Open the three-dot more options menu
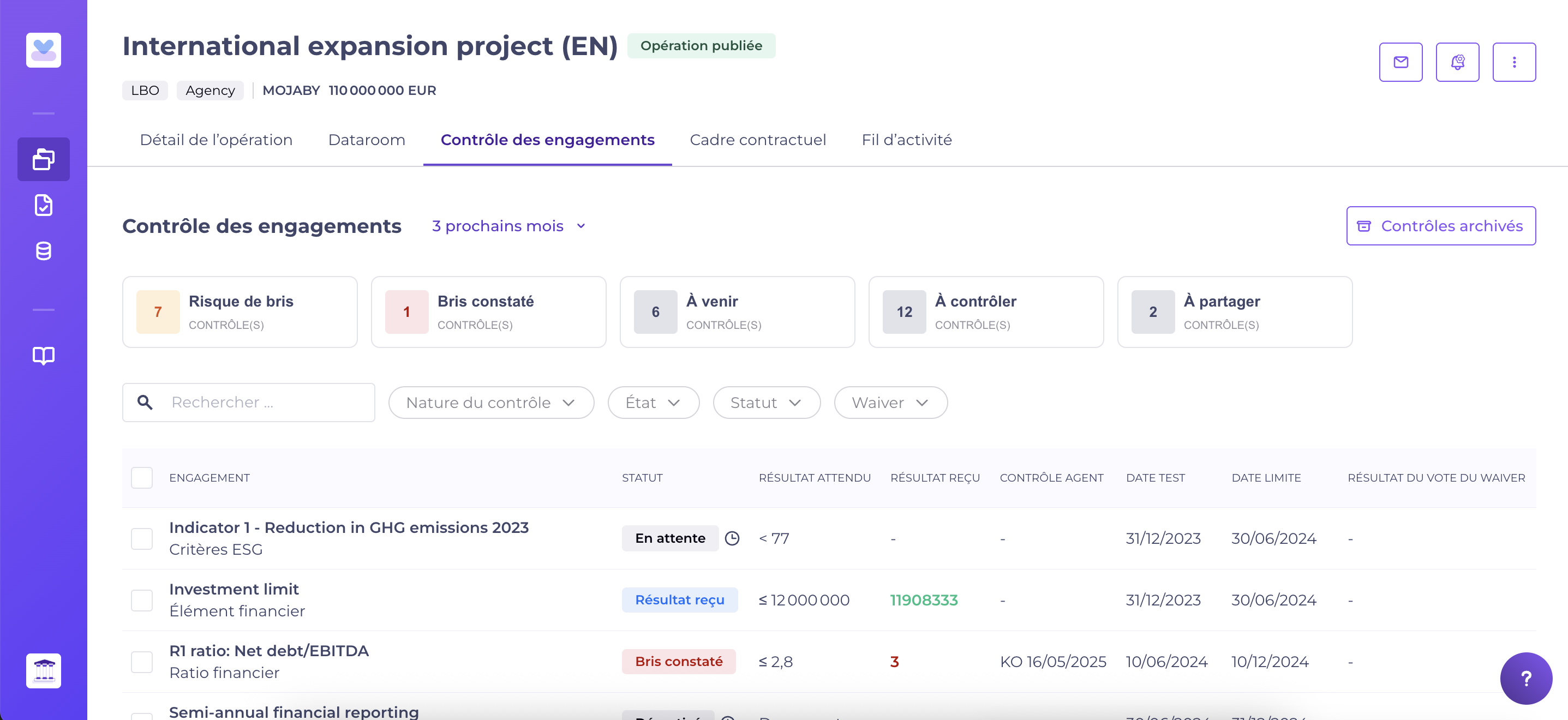The height and width of the screenshot is (720, 1568). [1513, 62]
